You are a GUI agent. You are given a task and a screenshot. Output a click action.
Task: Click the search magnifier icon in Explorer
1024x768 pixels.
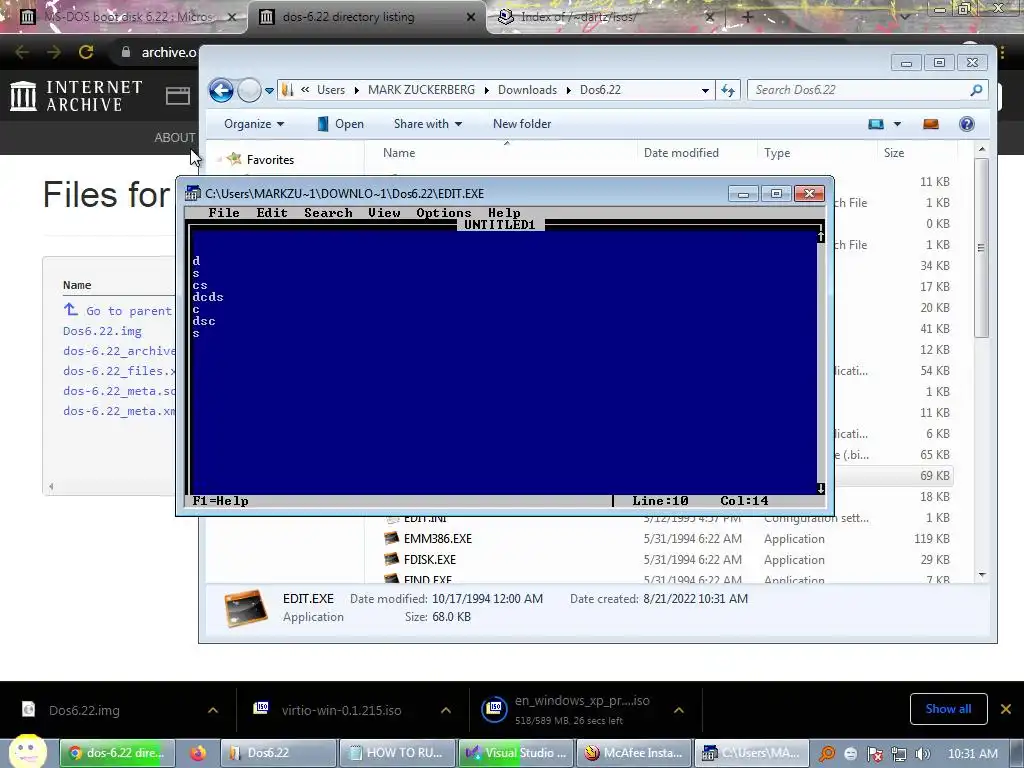click(976, 90)
